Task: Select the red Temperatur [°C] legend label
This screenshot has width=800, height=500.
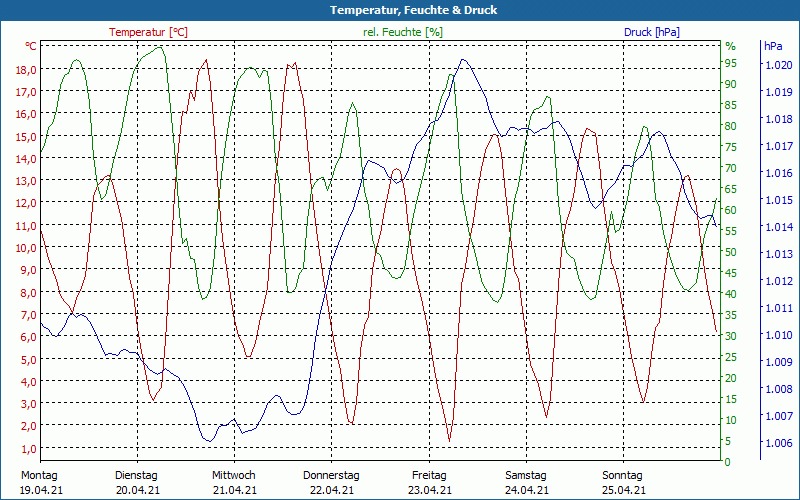Action: click(x=148, y=32)
